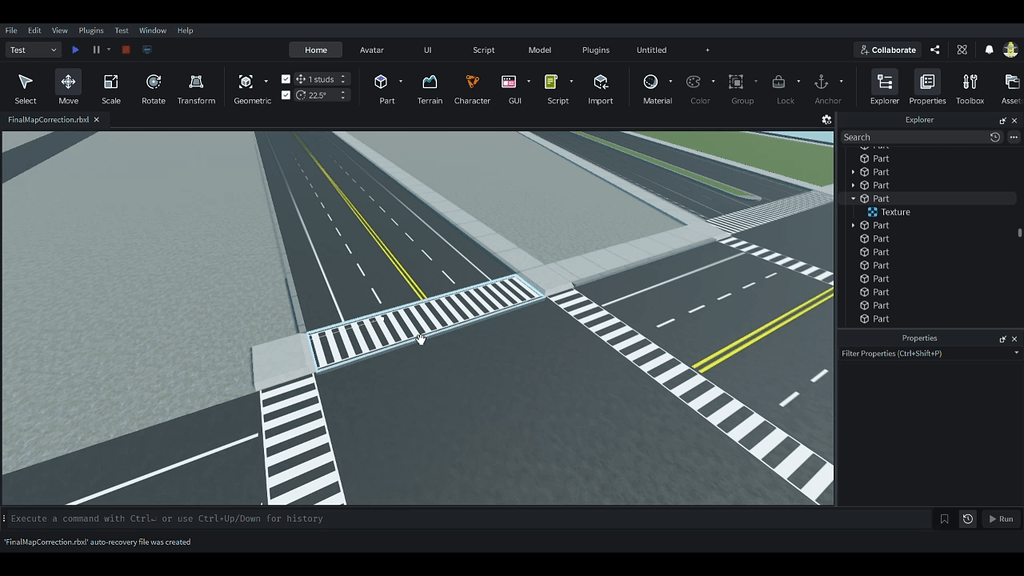Open the user avatar profile
Viewport: 1024px width, 576px height.
[1010, 50]
